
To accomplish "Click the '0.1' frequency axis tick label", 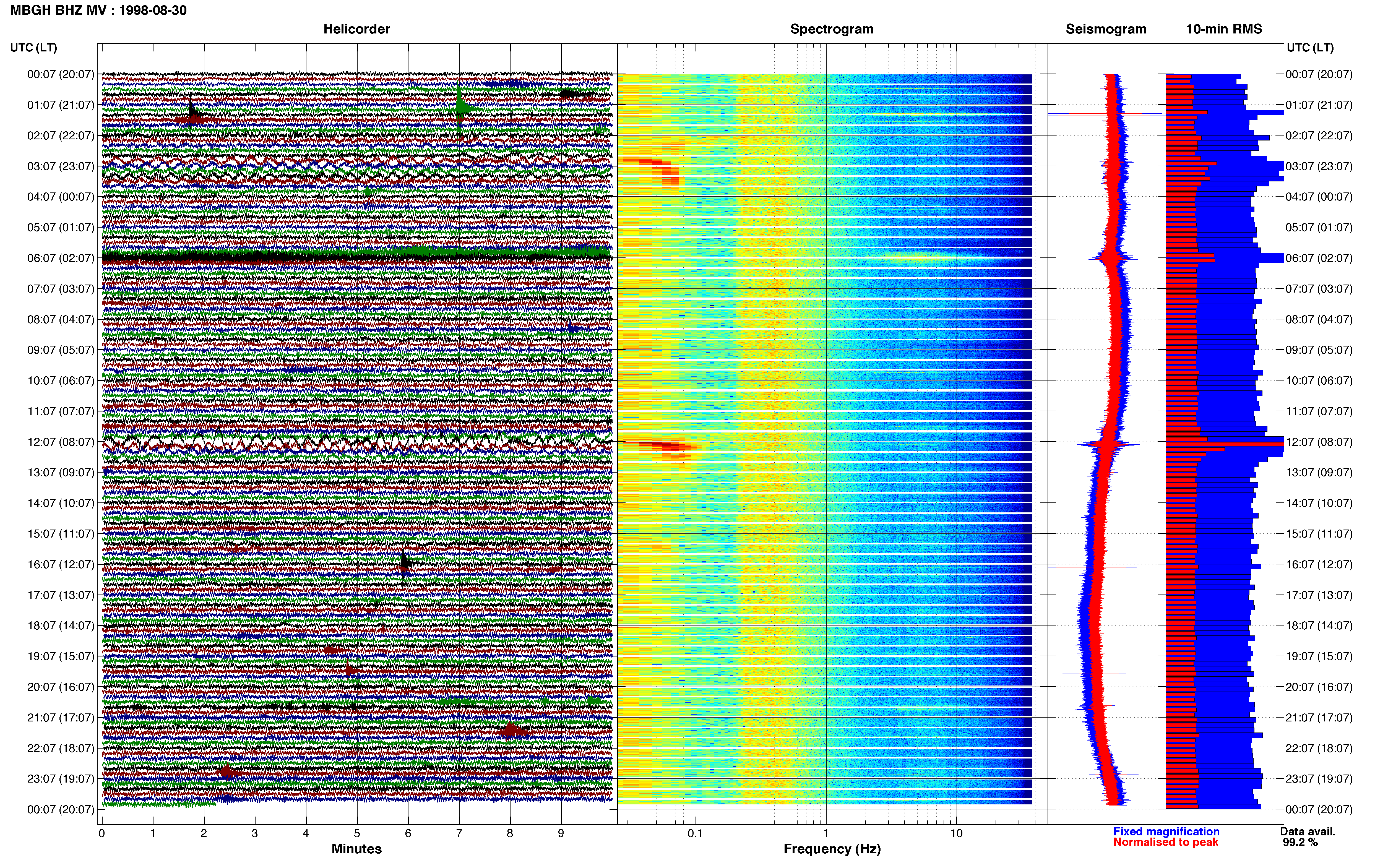I will (x=695, y=833).
